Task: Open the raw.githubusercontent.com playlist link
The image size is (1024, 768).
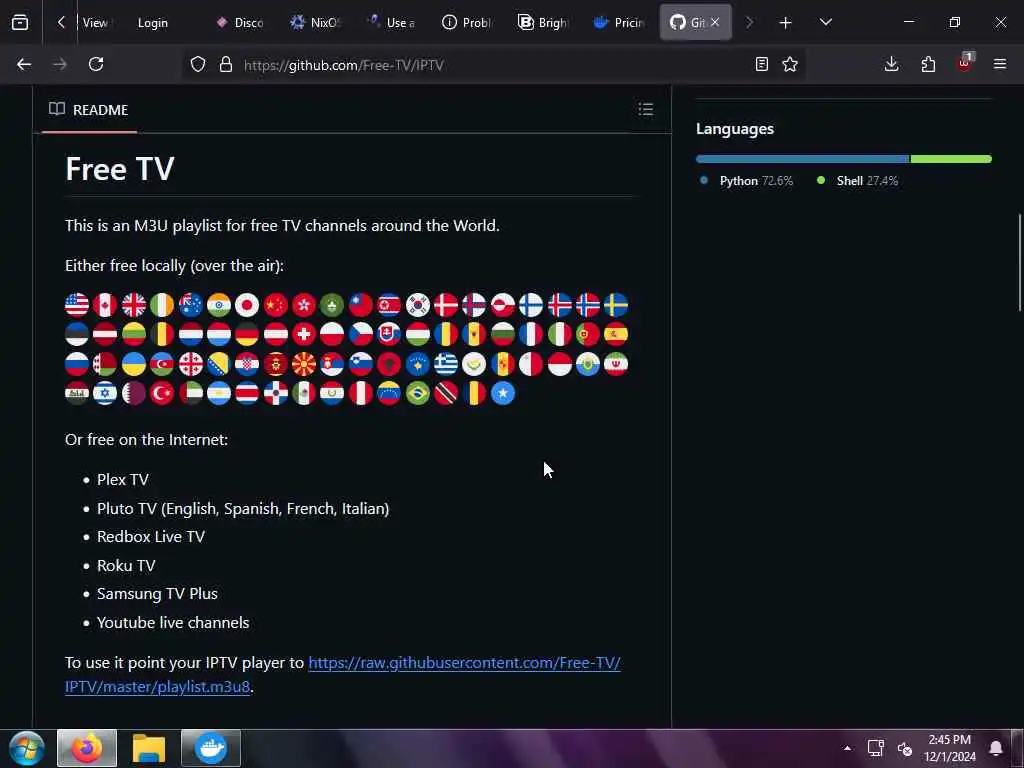Action: point(342,675)
